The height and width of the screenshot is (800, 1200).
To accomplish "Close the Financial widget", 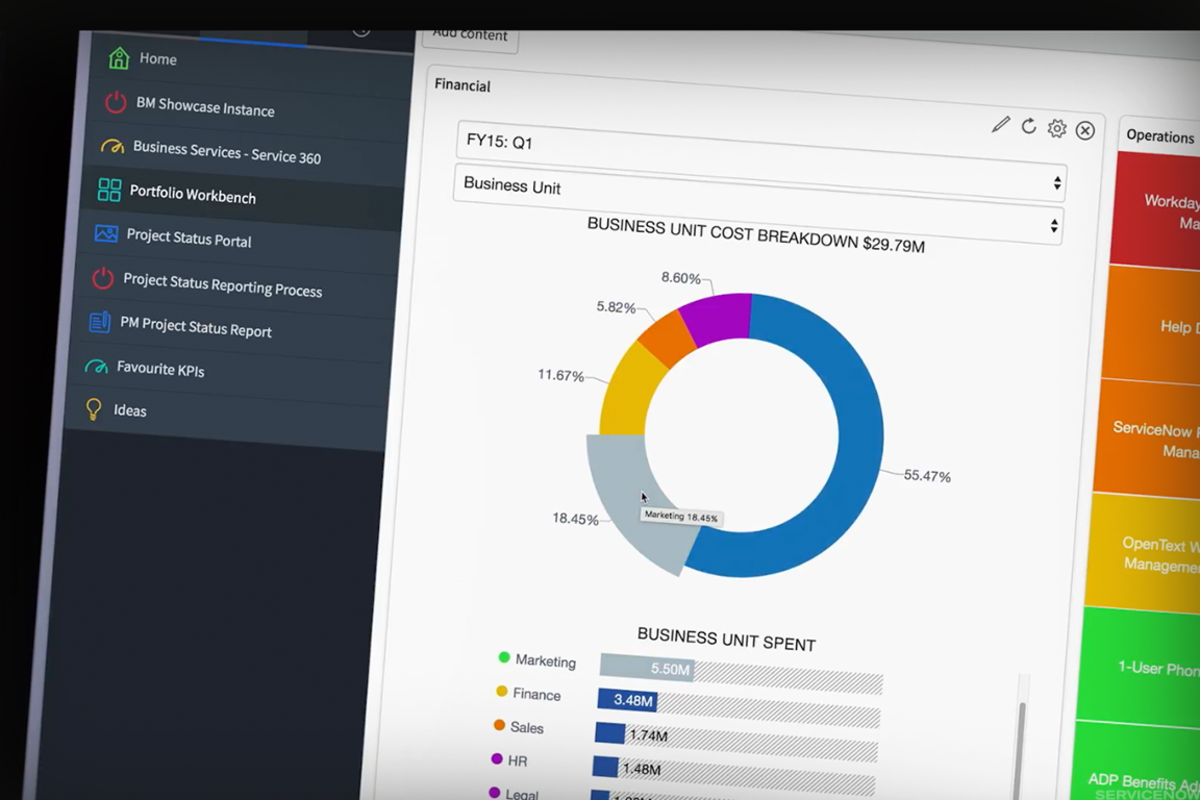I will tap(1085, 130).
